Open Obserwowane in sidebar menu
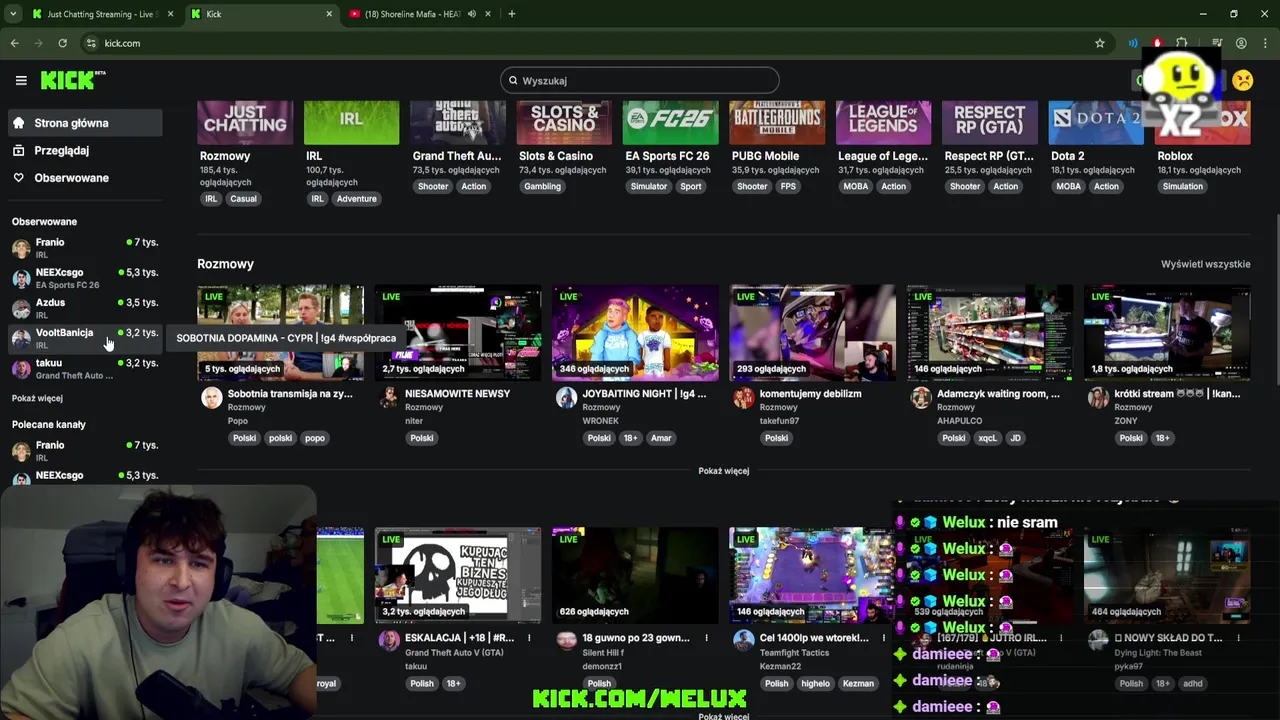 tap(85, 178)
